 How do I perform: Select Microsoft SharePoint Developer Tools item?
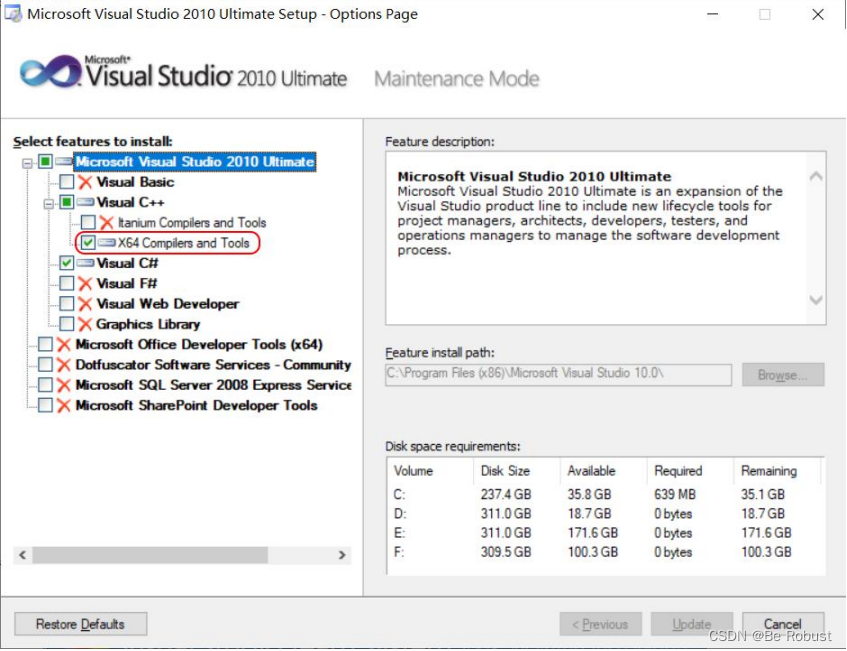coord(196,406)
